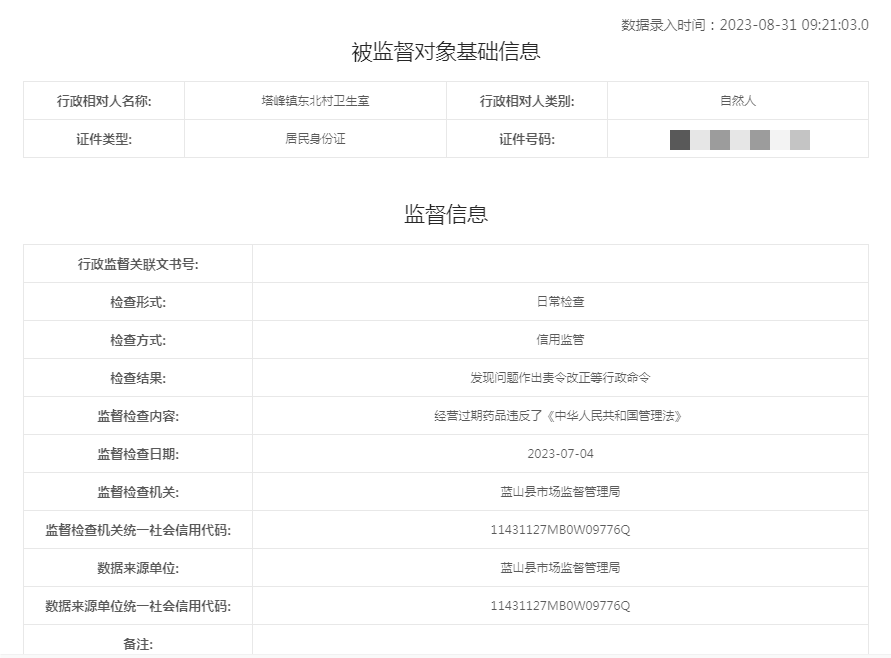The image size is (891, 658).
Task: Select the data entry timestamp at top right
Action: coord(744,25)
